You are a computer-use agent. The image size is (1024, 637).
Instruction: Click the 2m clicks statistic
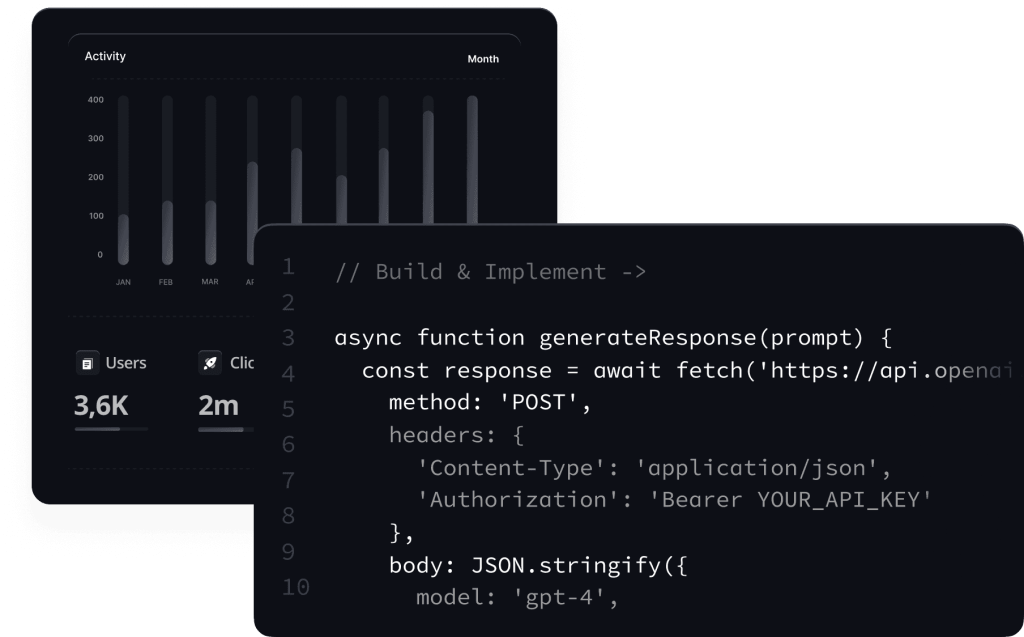tap(218, 405)
